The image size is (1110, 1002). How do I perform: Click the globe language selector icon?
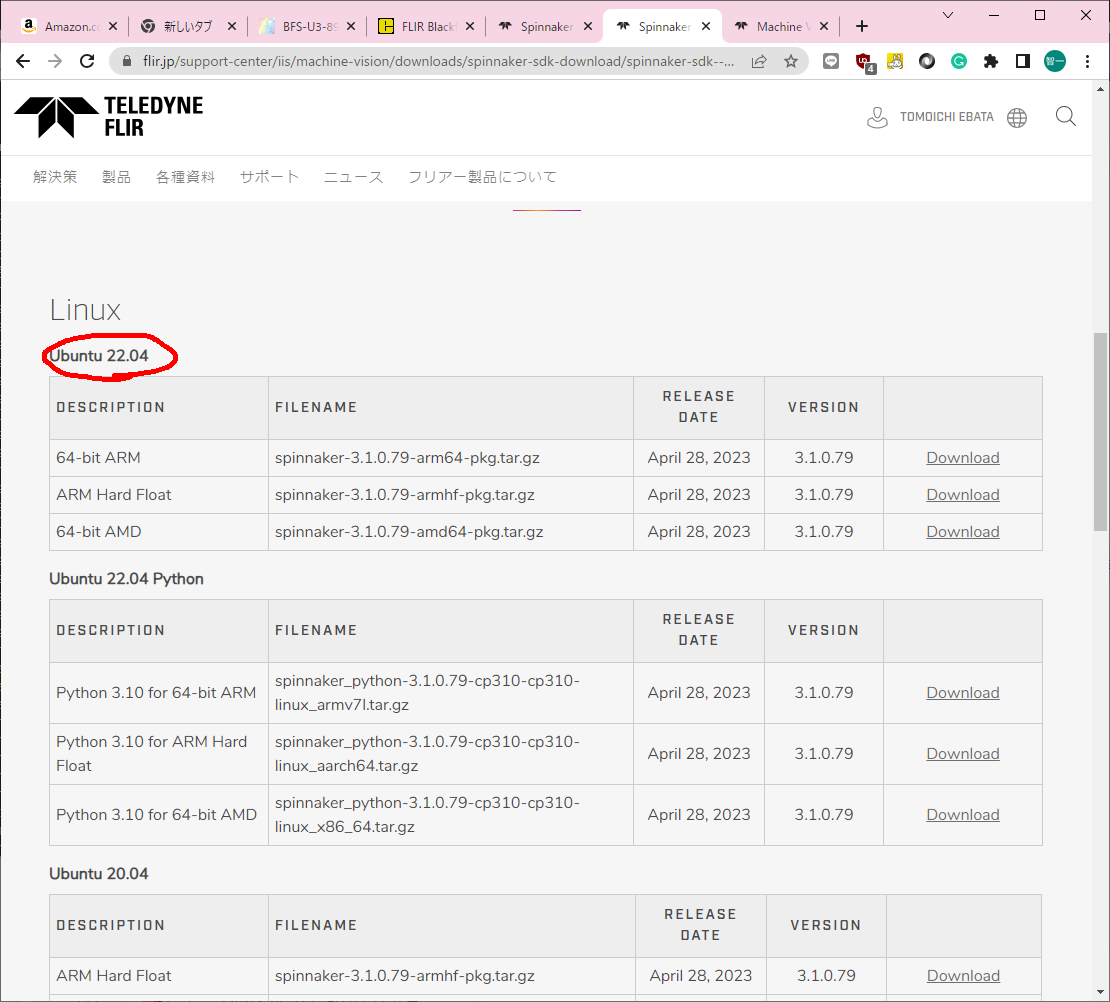coord(1017,118)
